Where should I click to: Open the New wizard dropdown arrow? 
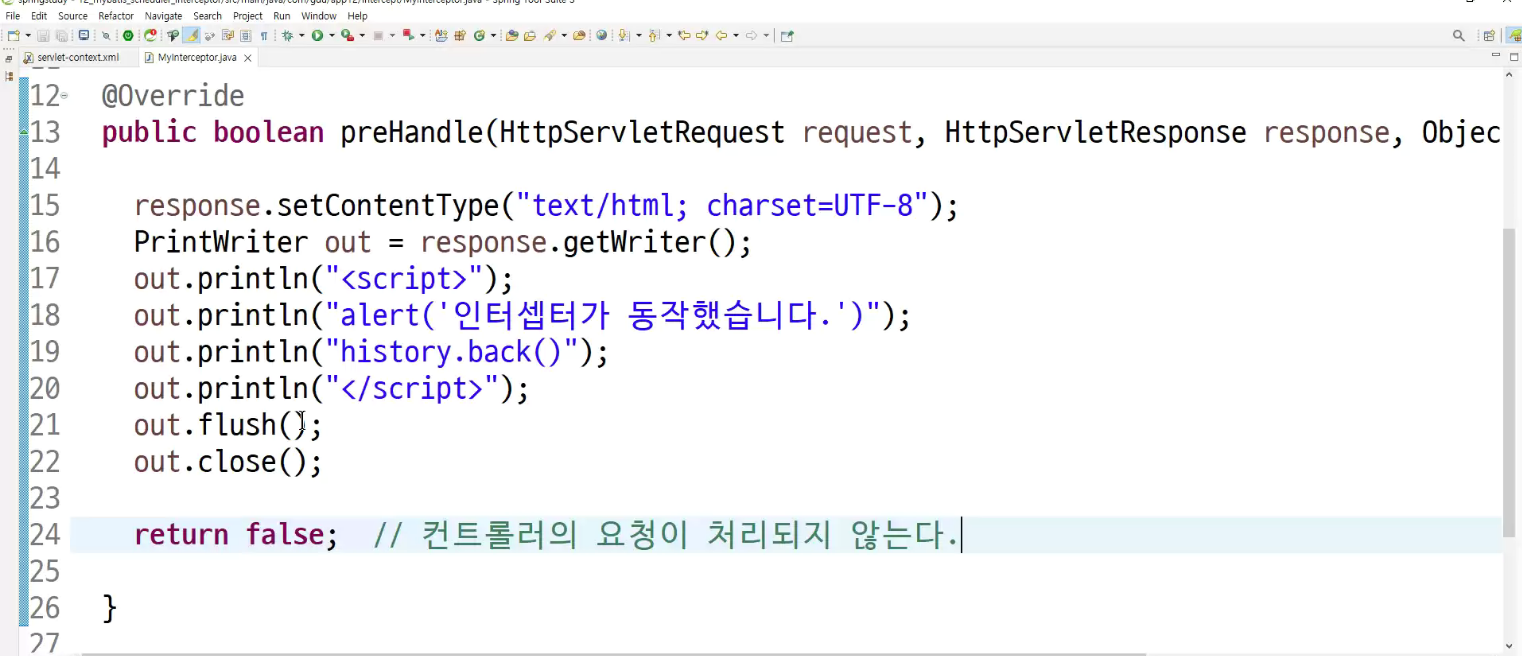point(28,35)
